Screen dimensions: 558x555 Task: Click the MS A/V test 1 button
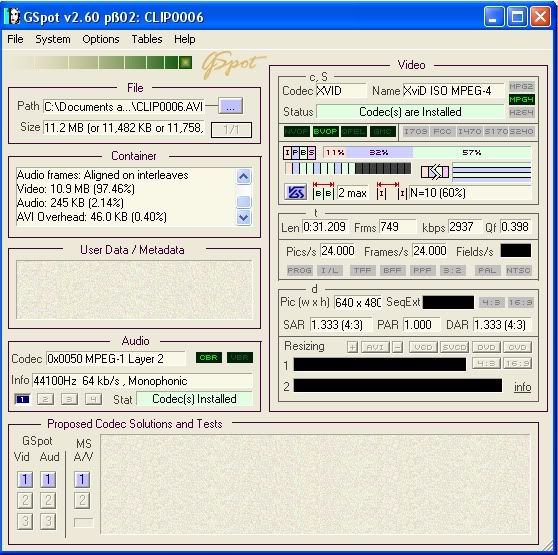82,479
